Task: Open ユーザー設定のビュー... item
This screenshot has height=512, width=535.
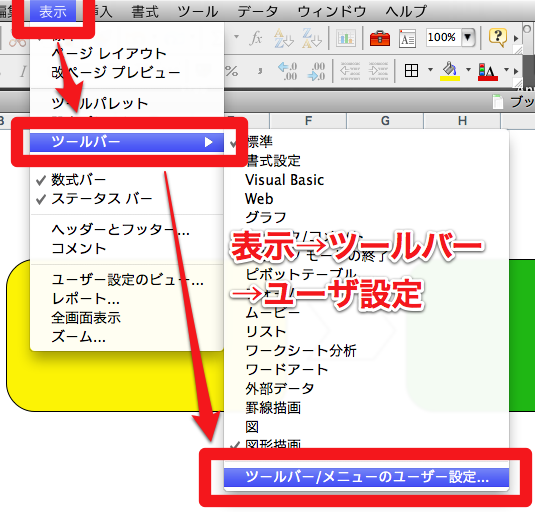Action: pos(127,280)
